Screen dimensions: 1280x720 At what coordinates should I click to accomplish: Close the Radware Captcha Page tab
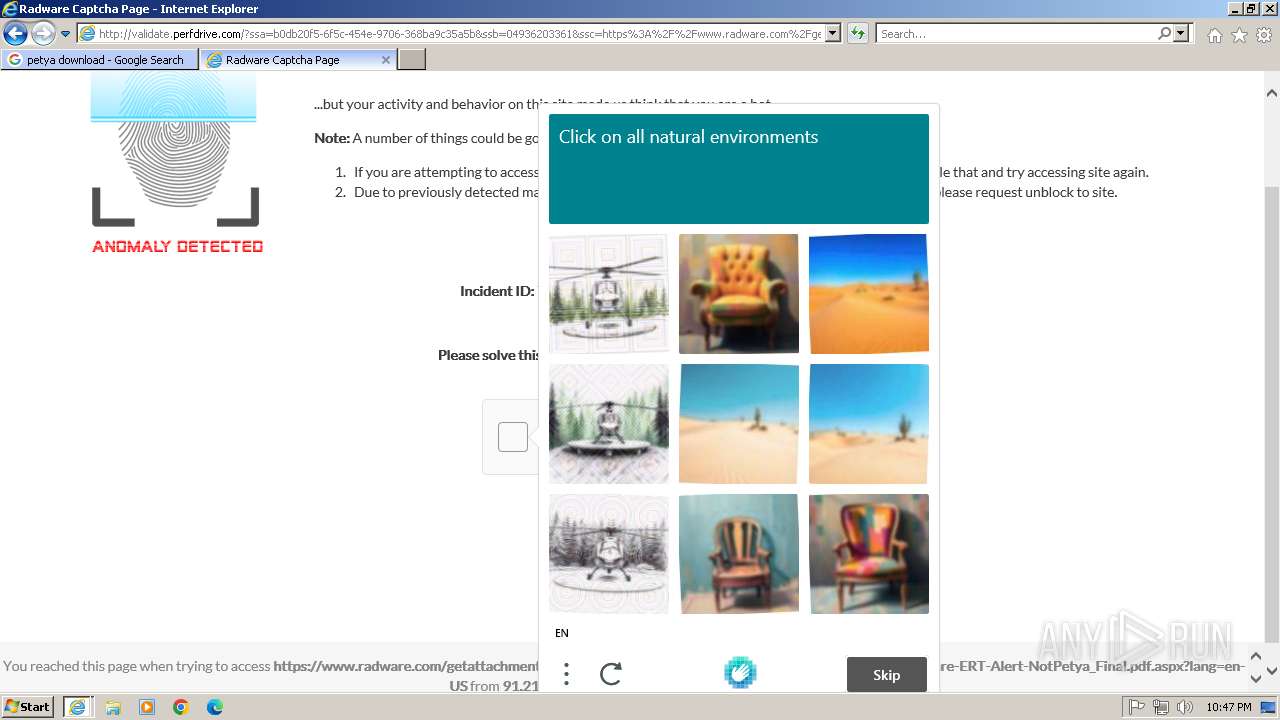386,60
